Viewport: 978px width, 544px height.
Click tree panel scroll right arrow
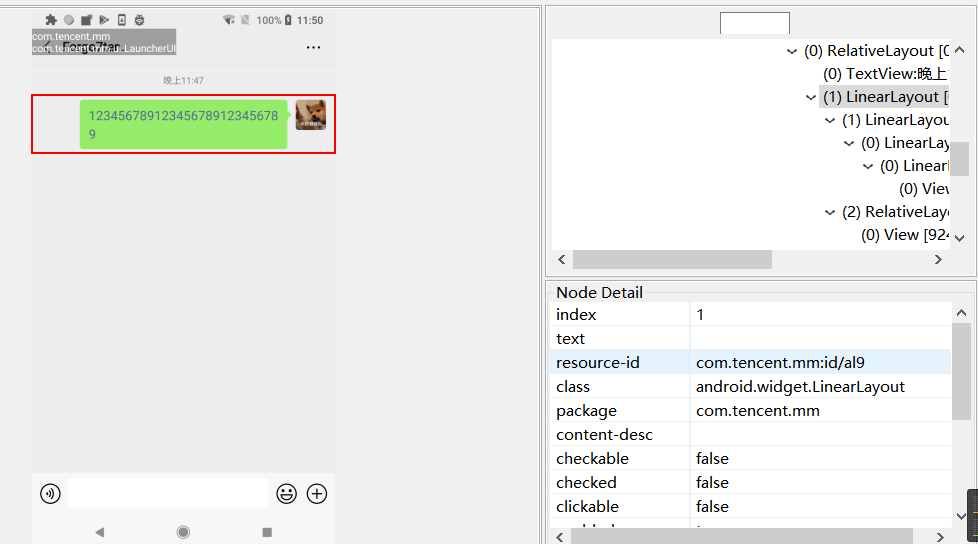click(938, 260)
